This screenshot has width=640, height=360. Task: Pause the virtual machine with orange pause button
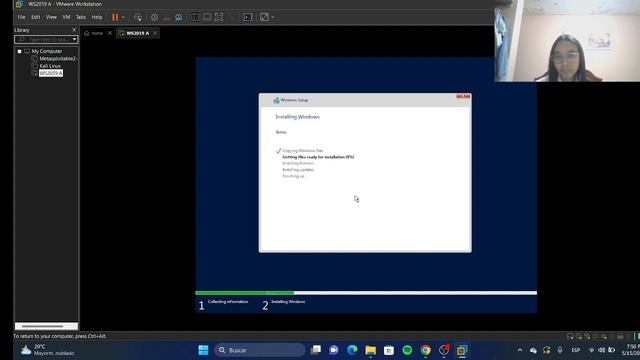tap(115, 17)
